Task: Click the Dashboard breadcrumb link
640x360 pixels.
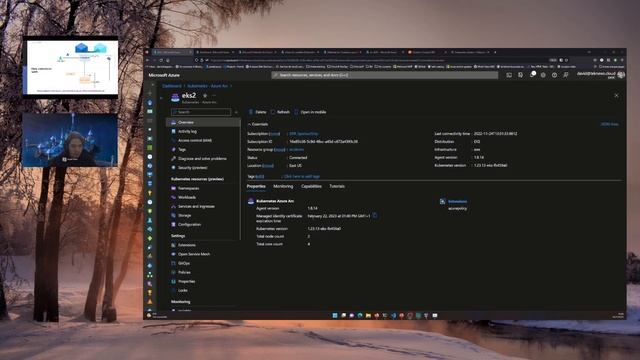Action: [172, 86]
